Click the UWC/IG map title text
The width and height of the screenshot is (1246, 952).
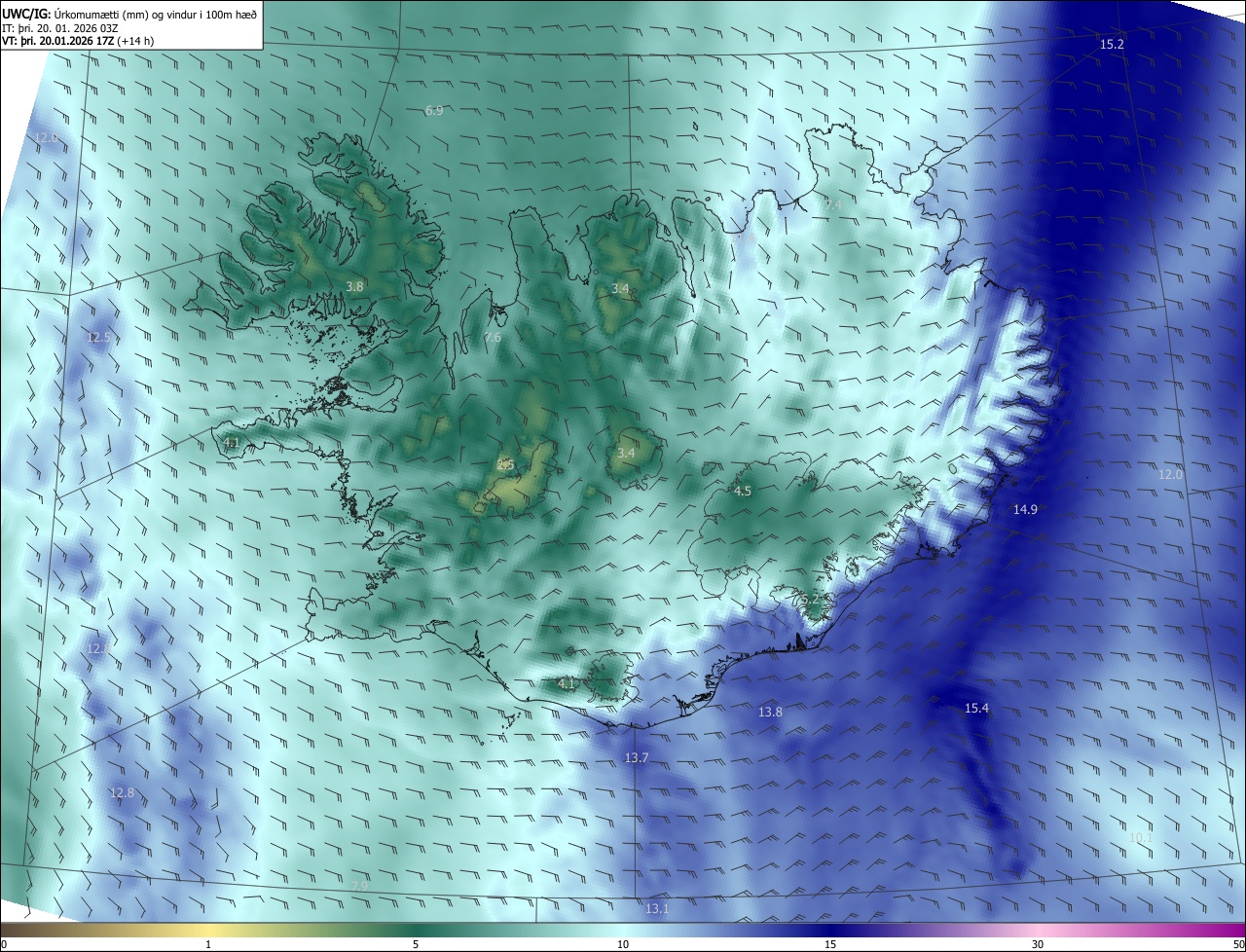point(129,14)
